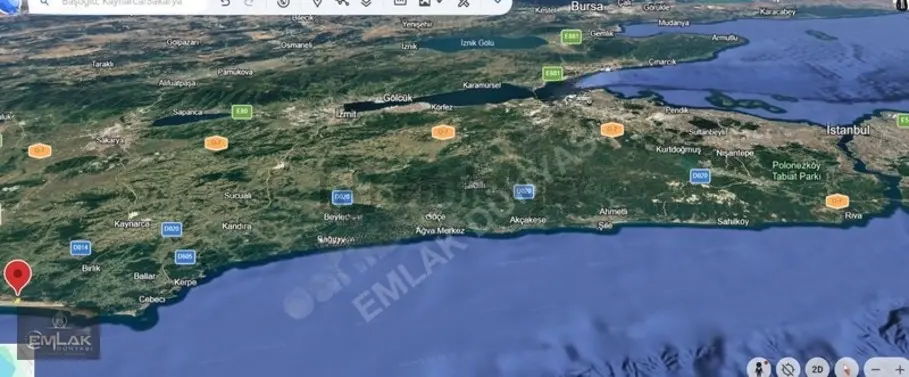The width and height of the screenshot is (909, 377).
Task: Click Polonezköy Tabiat Parkı label
Action: click(x=796, y=171)
